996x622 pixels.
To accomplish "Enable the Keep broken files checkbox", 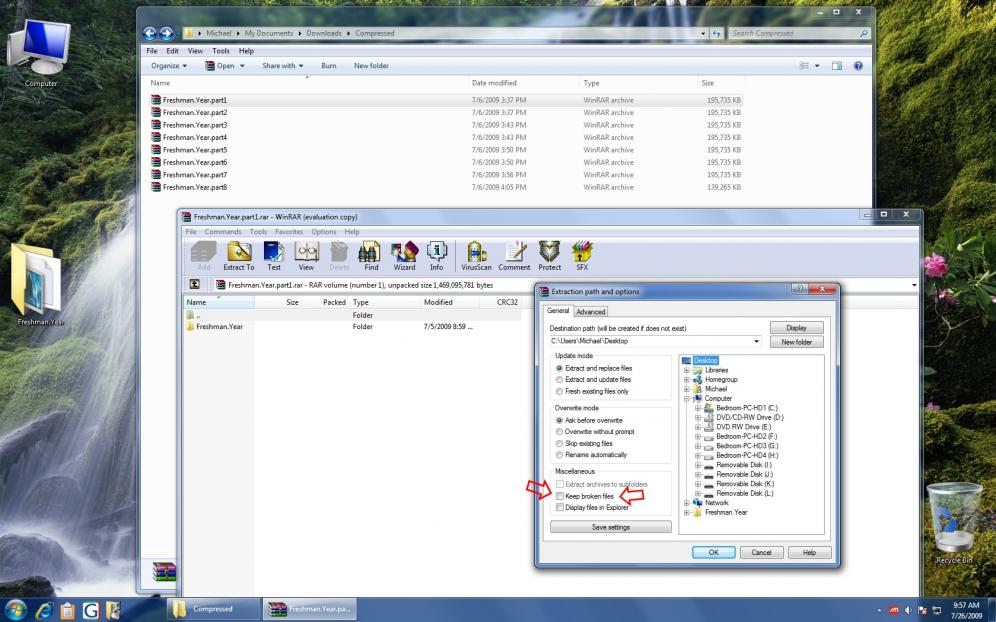I will pyautogui.click(x=560, y=496).
